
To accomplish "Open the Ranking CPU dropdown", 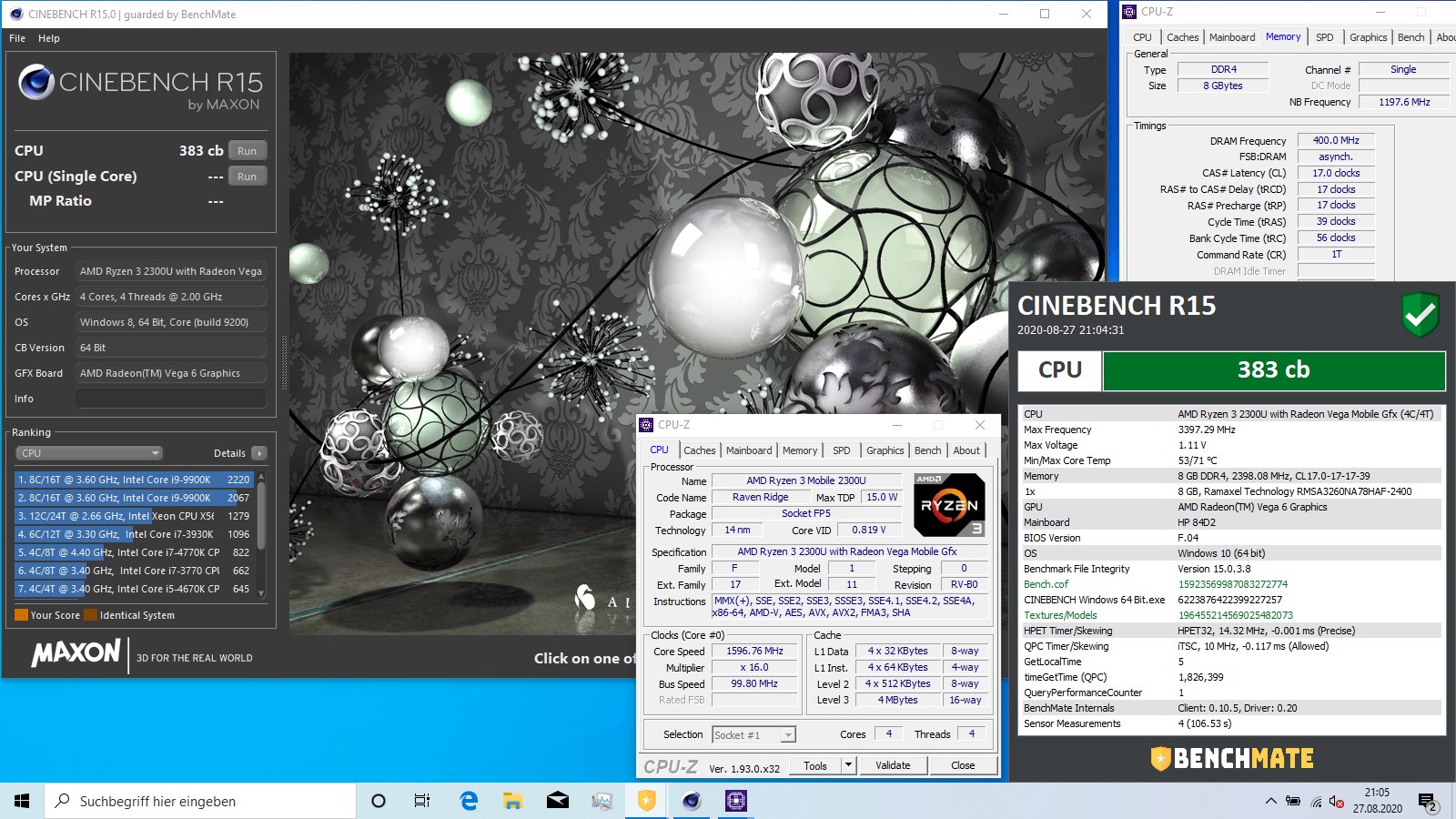I will tap(89, 453).
